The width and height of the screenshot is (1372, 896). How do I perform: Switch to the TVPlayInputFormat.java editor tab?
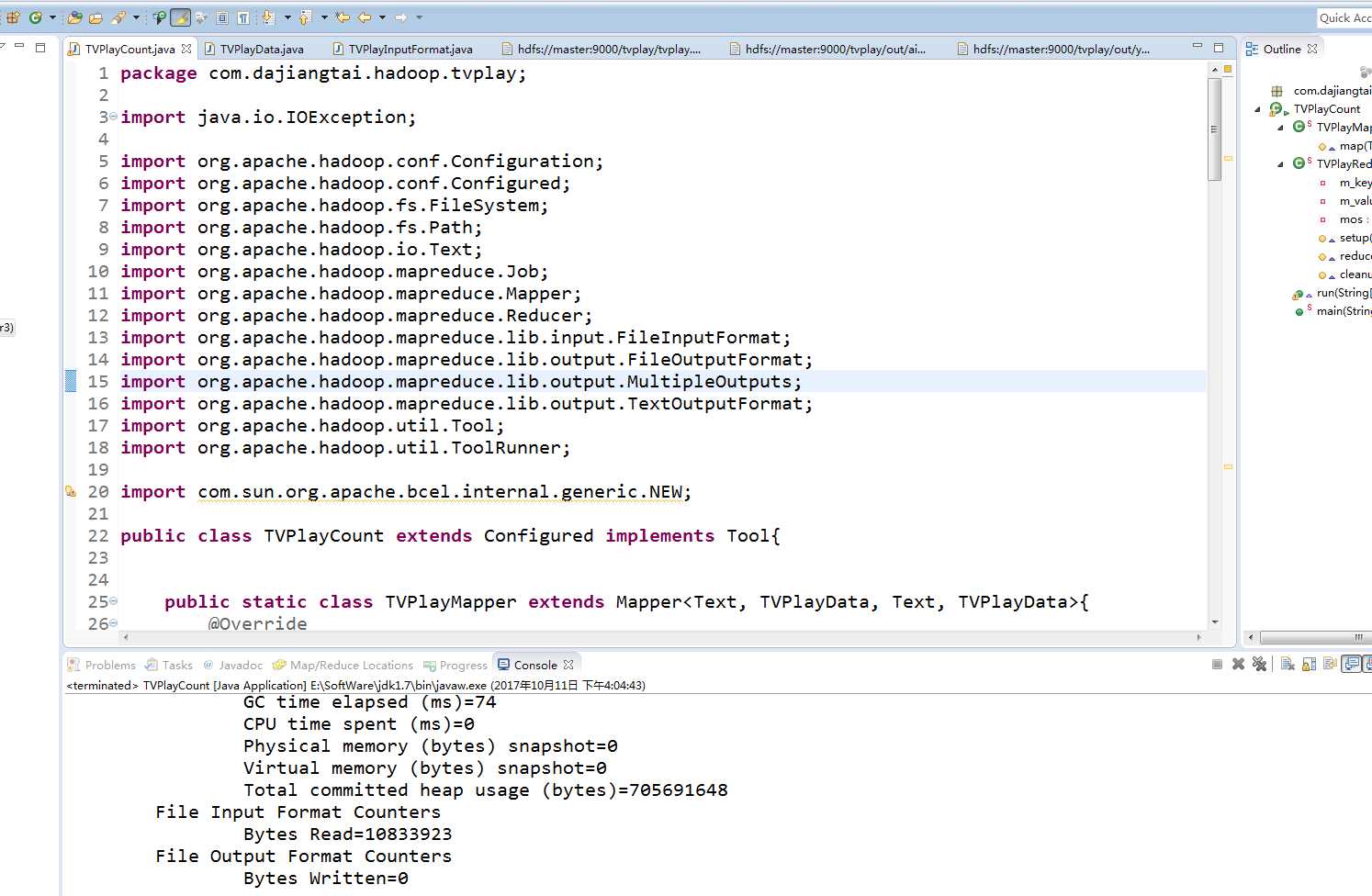[403, 49]
